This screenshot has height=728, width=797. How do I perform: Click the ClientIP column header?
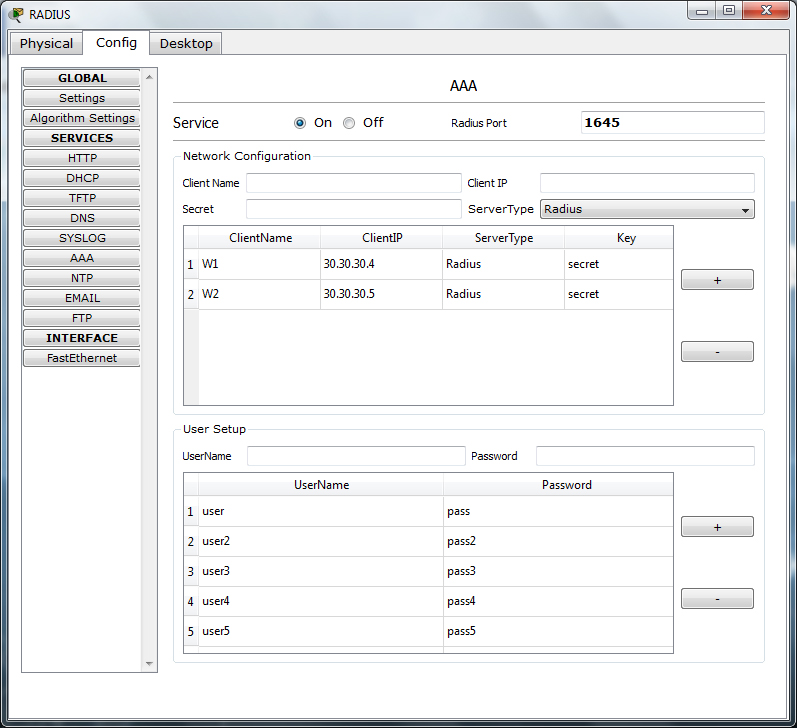[x=382, y=238]
